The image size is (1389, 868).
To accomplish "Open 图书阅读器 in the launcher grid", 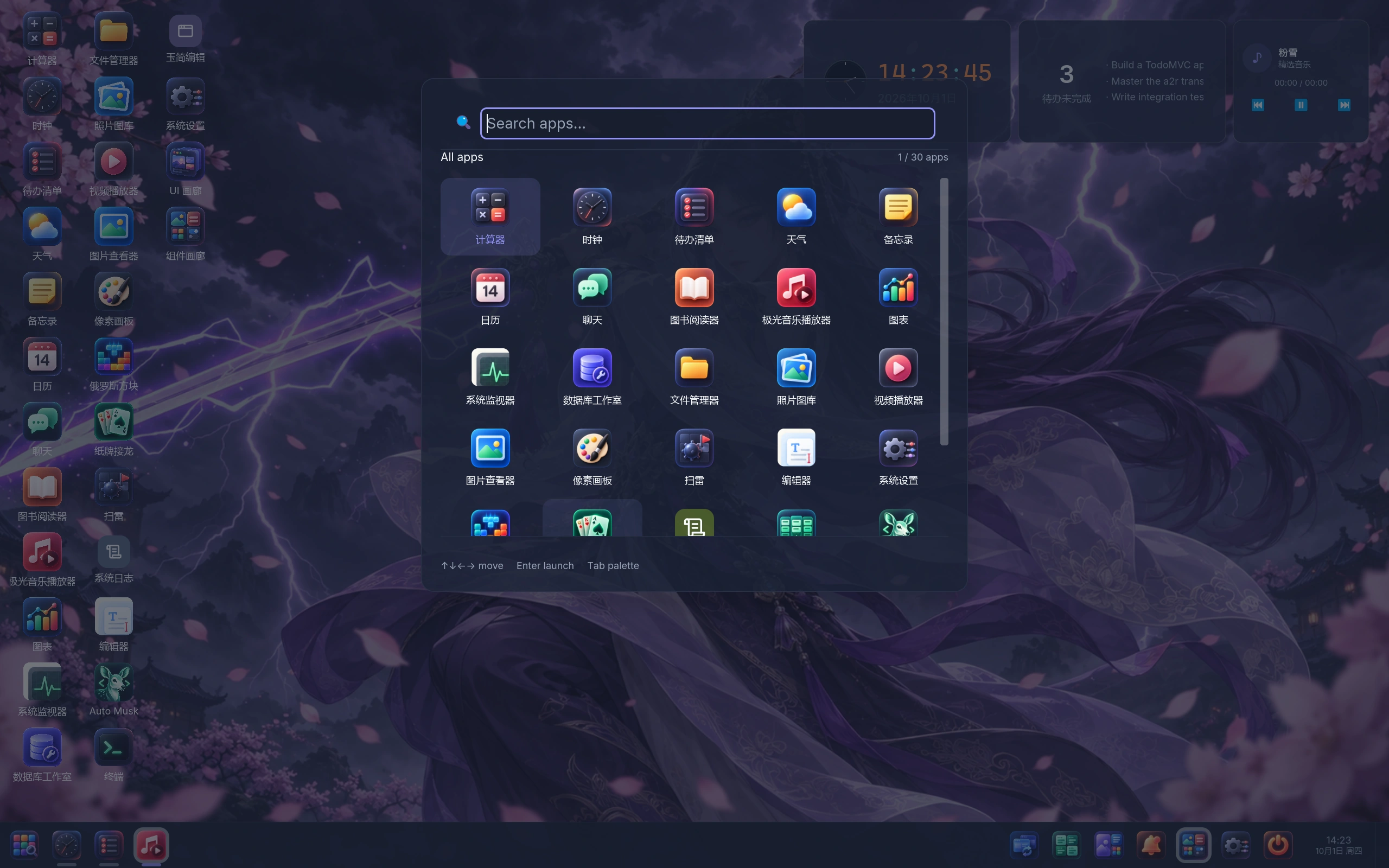I will [694, 297].
